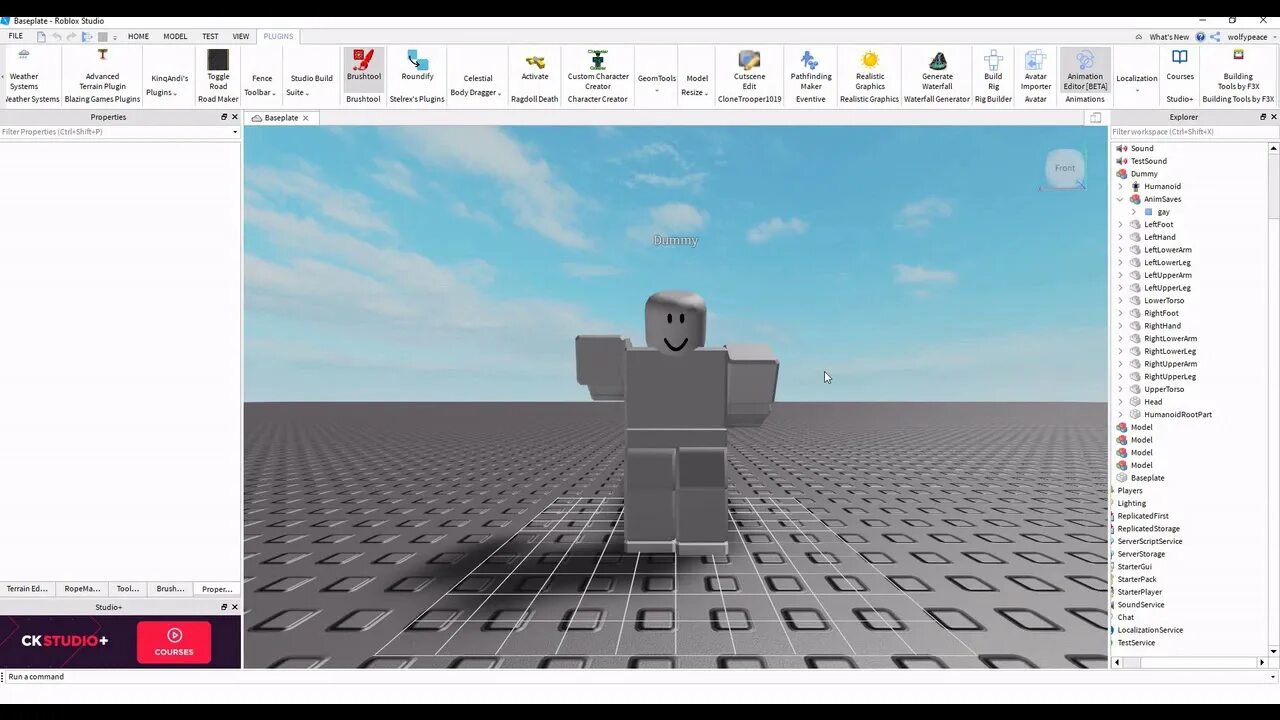Click the play icon in quick access toolbar
This screenshot has width=1280, height=720.
[x=88, y=37]
